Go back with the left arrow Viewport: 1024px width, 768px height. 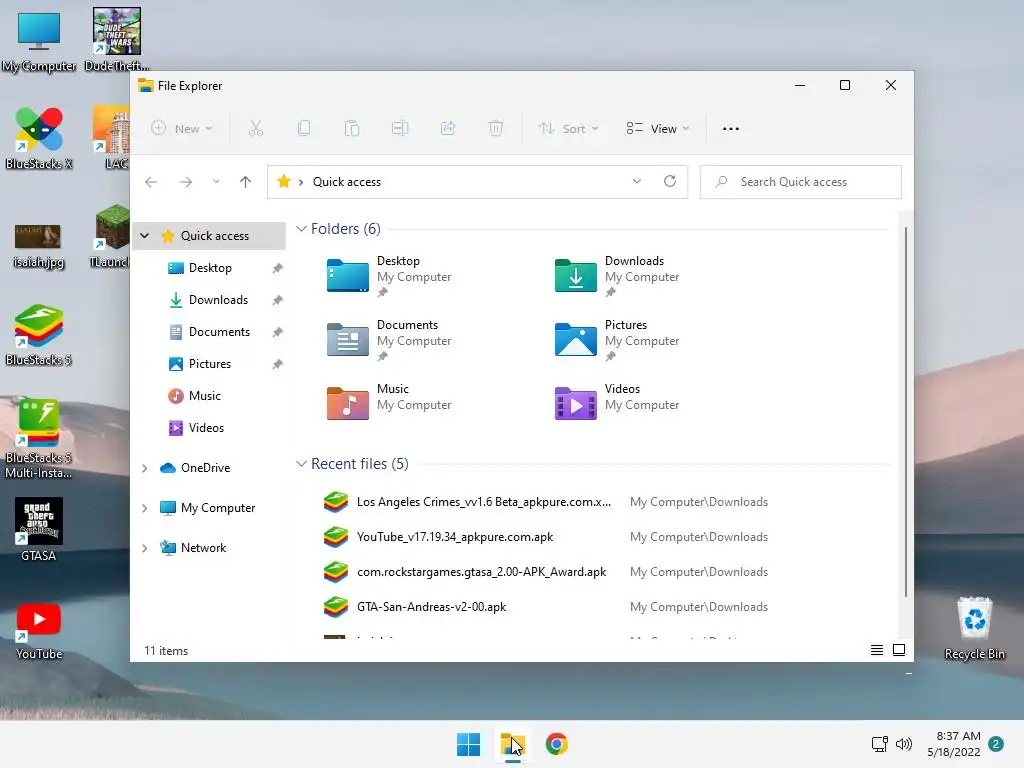pos(151,182)
